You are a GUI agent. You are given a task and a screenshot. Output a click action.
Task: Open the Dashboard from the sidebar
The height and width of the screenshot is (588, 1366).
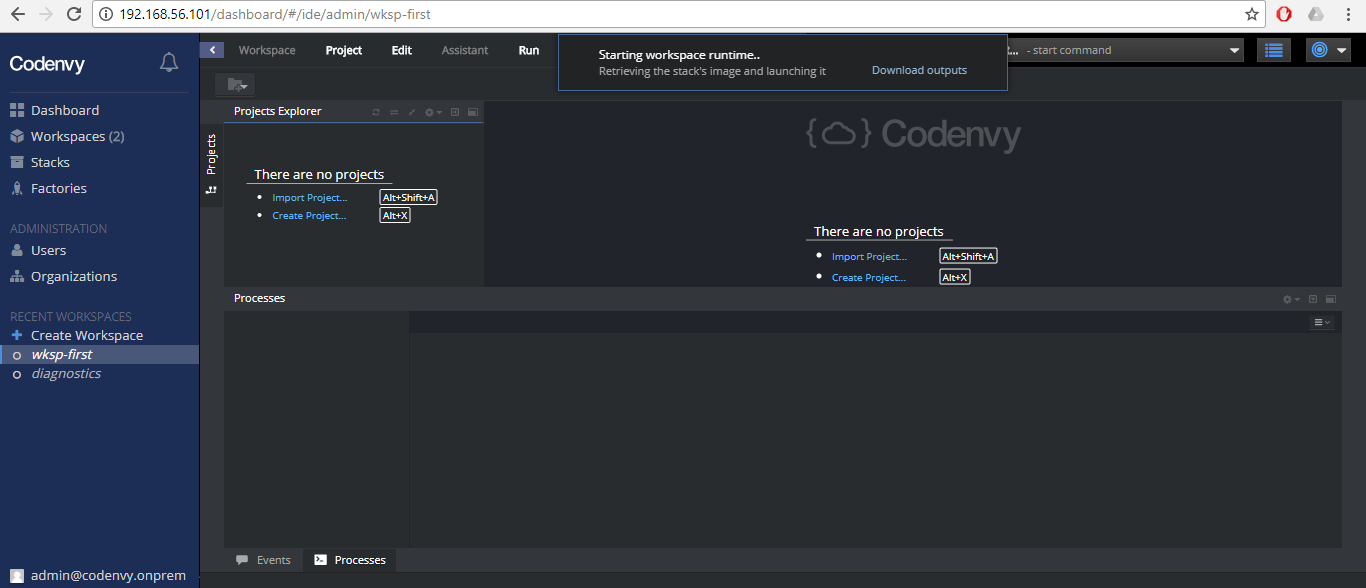point(65,110)
